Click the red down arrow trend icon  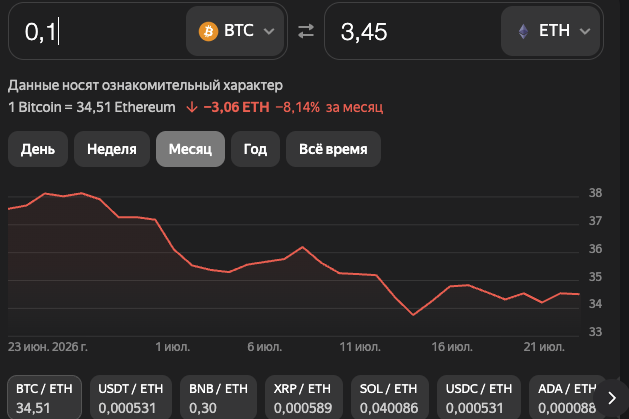tap(192, 107)
